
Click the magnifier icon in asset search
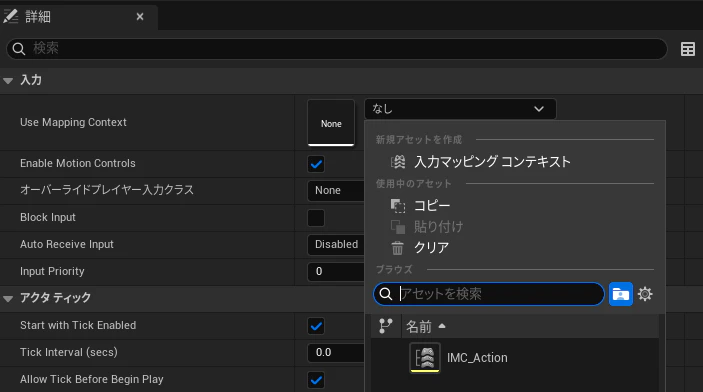click(x=386, y=294)
